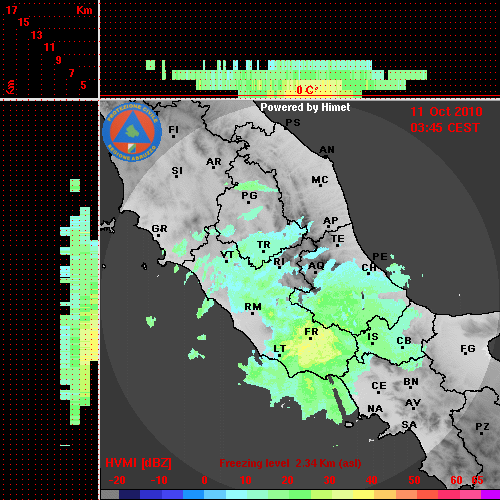
Task: Click the RM city label
Action: click(x=253, y=307)
